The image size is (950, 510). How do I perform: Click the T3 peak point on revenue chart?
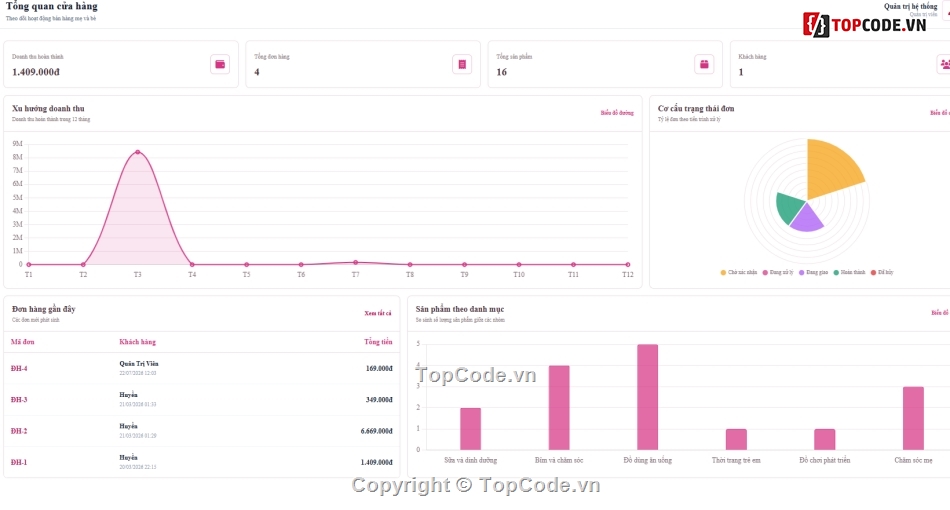coord(138,152)
